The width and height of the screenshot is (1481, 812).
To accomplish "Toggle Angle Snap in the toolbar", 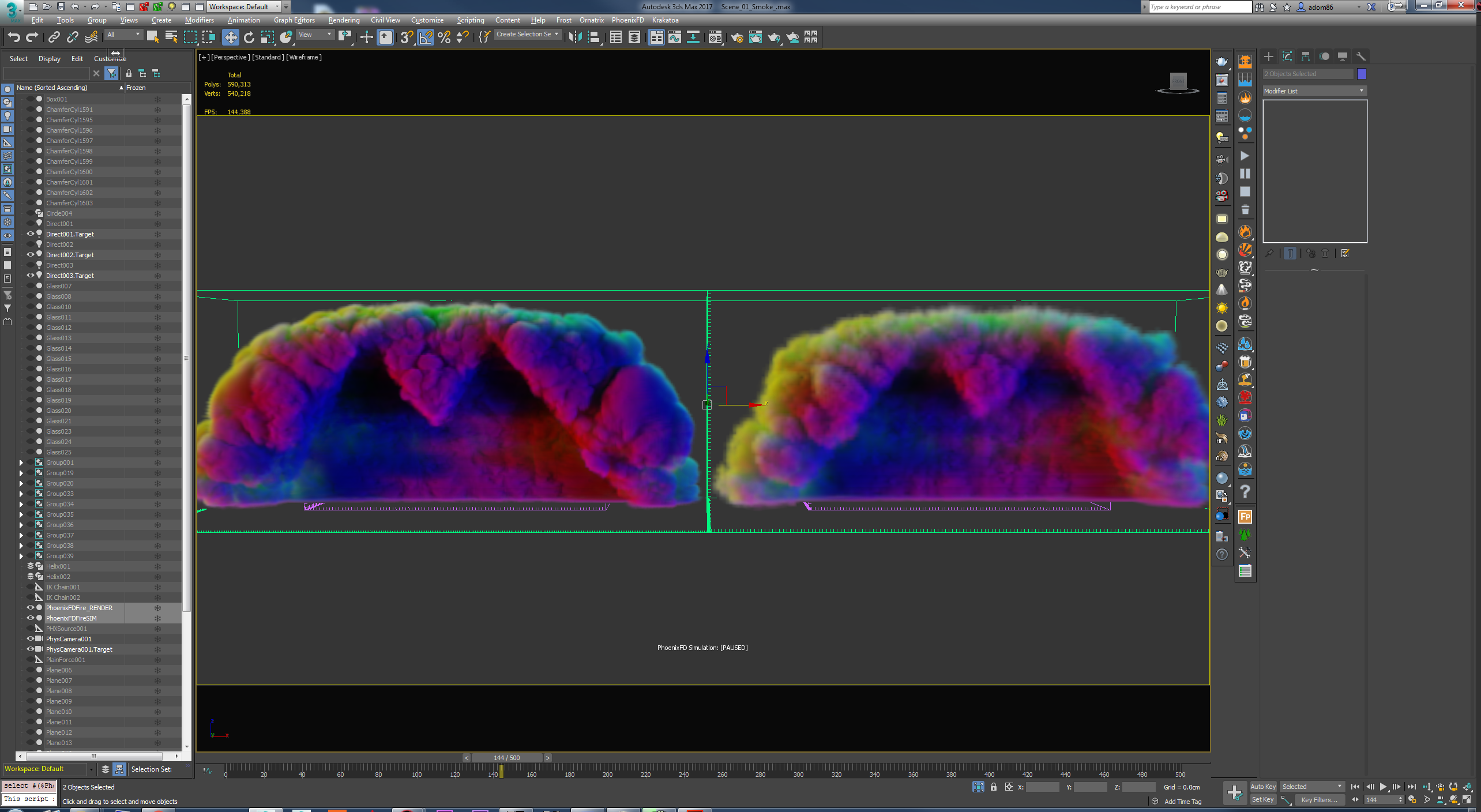I will click(x=426, y=37).
